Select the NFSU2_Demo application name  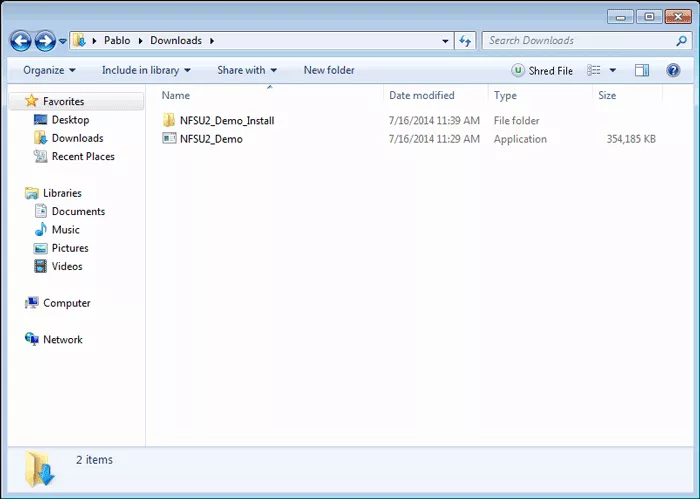[x=211, y=139]
